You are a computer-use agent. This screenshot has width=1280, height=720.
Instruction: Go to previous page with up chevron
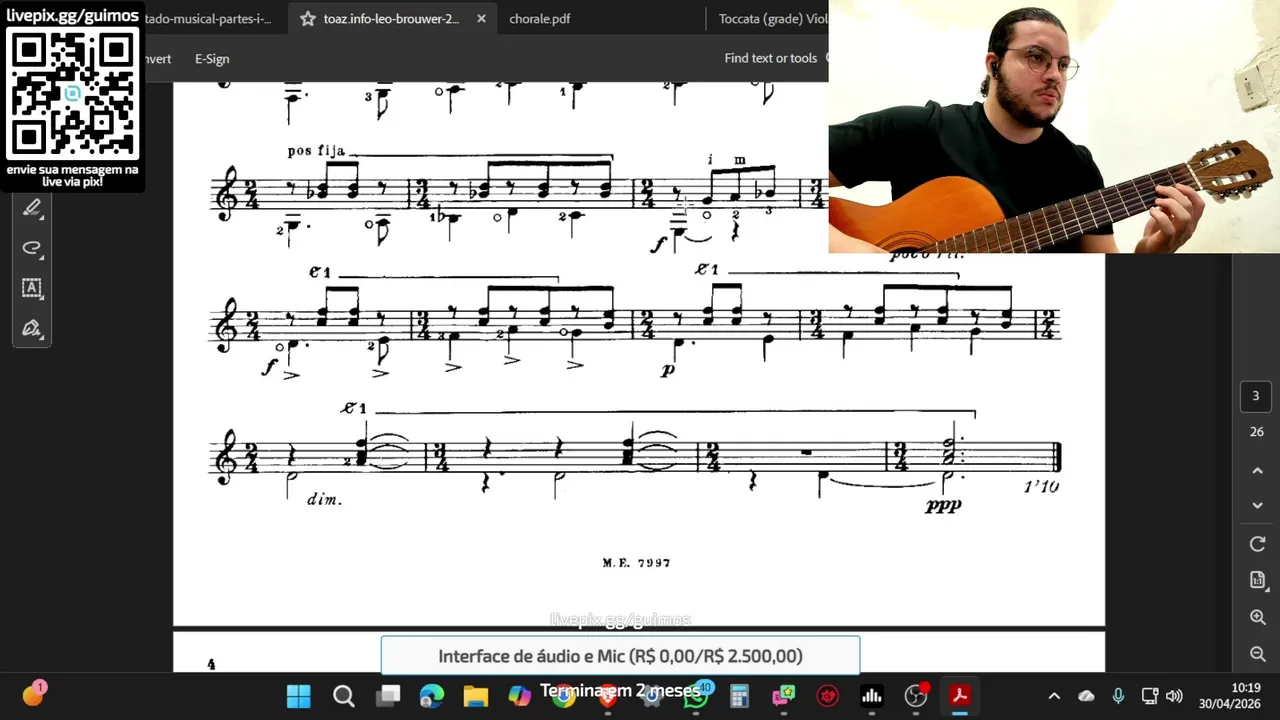coord(1258,470)
